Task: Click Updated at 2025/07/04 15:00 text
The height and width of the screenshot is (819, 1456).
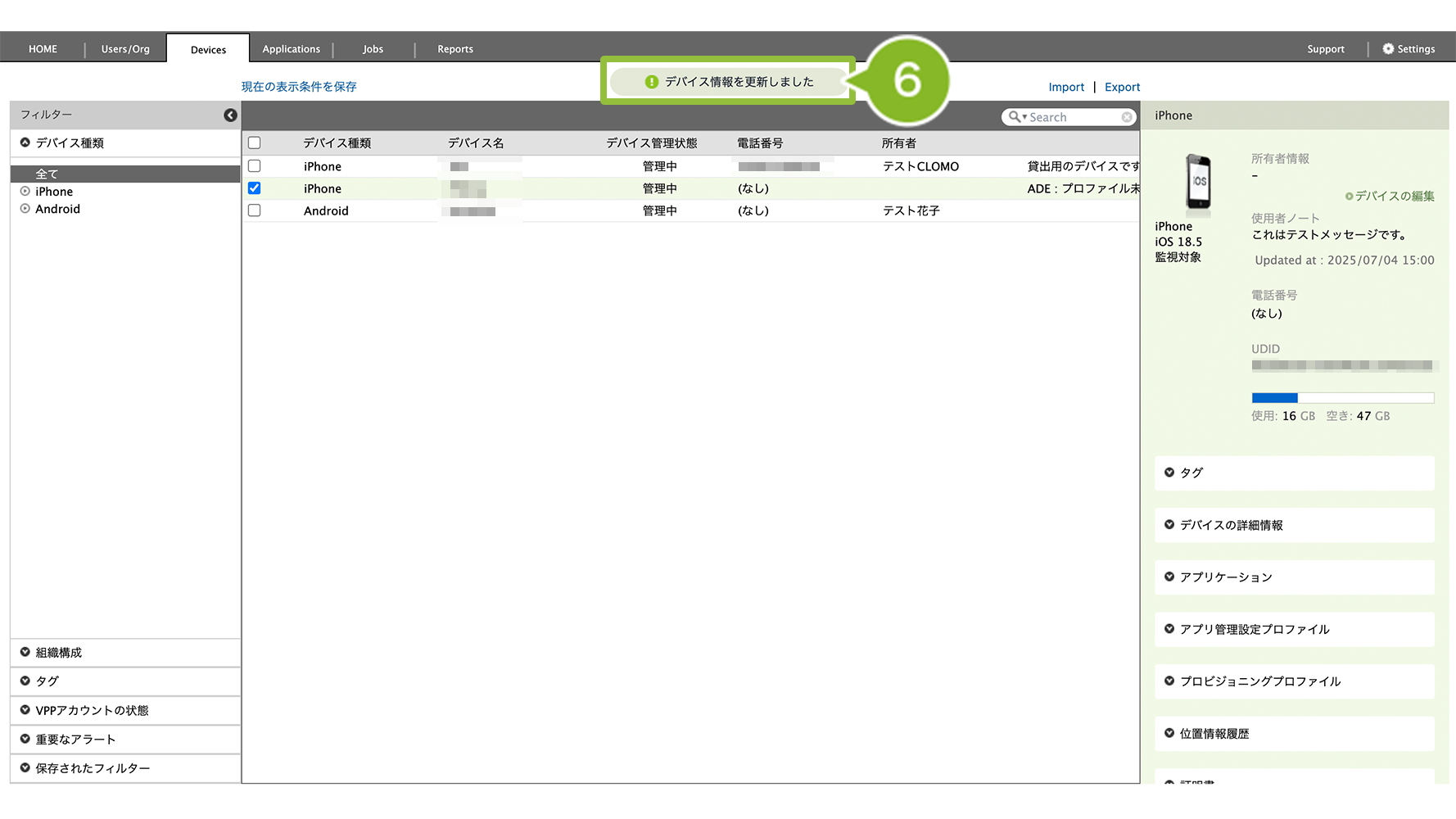Action: [1345, 260]
